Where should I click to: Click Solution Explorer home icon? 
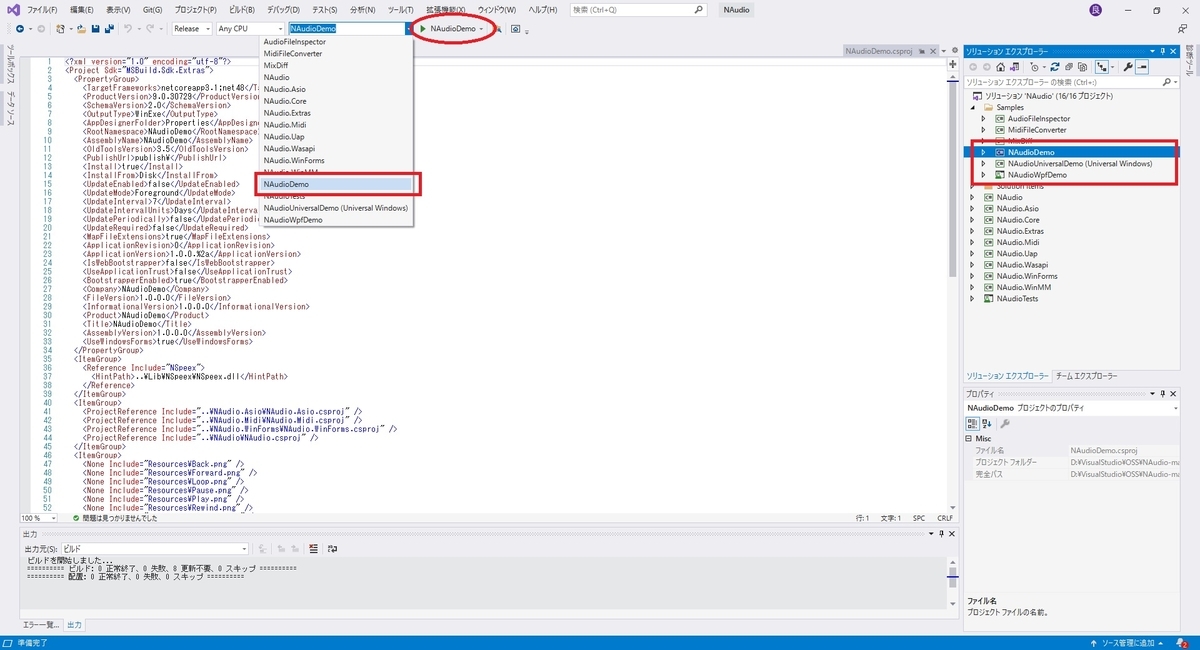coord(1000,67)
